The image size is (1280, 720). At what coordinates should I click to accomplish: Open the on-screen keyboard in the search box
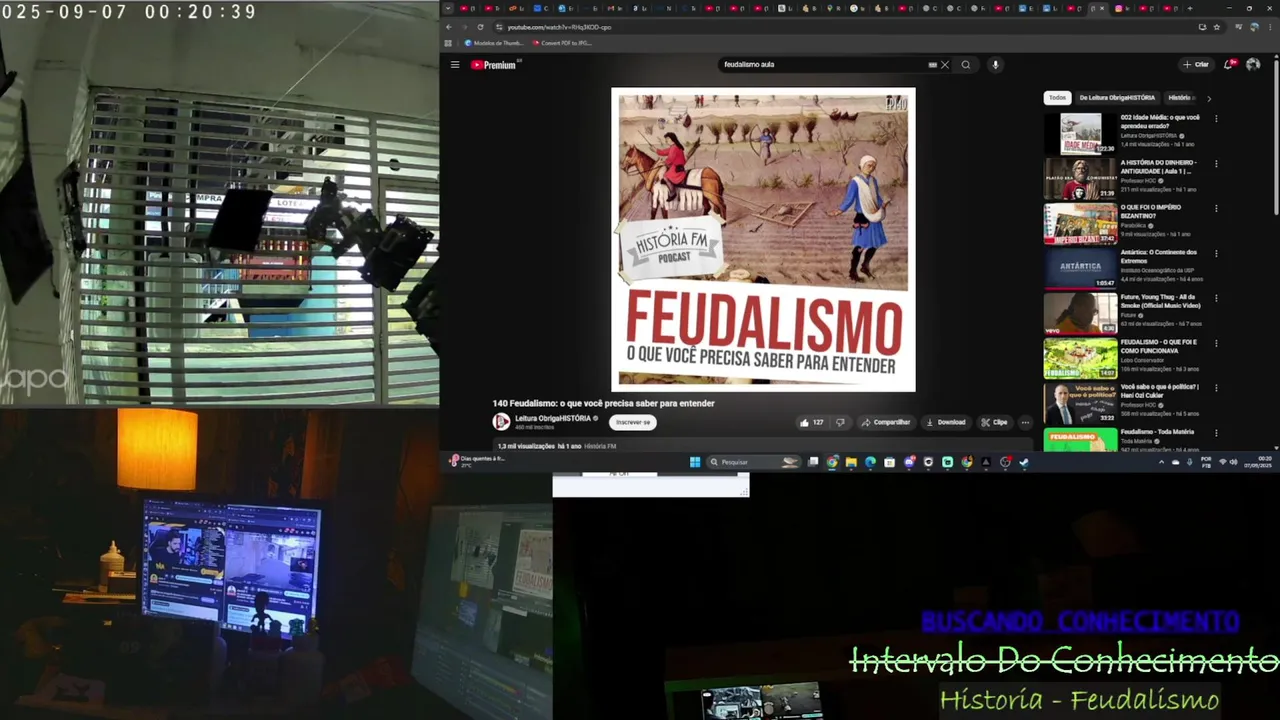[932, 65]
